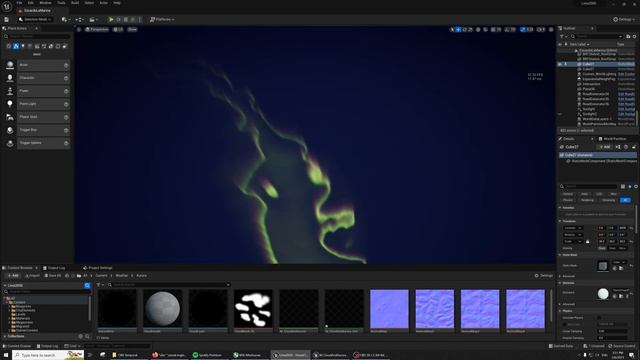Viewport: 640px width, 360px height.
Task: Open the Platforms dropdown
Action: click(162, 19)
